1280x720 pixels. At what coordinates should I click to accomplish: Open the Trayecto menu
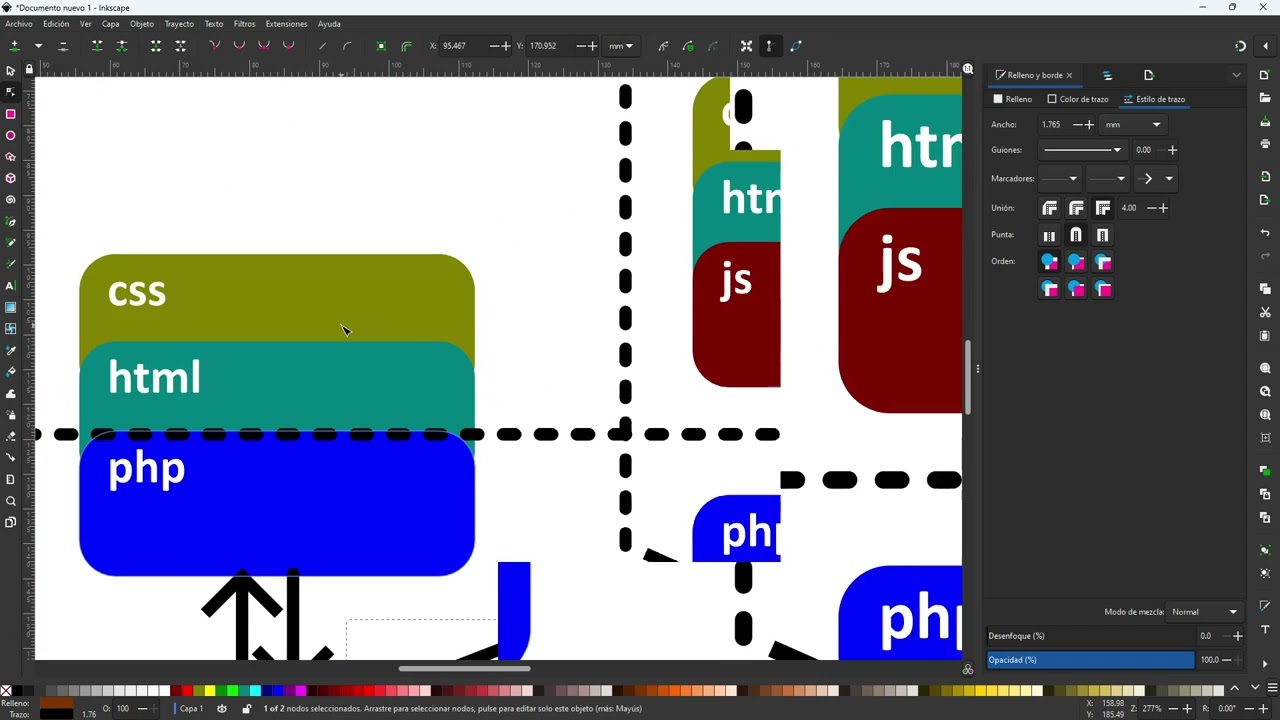coord(179,24)
